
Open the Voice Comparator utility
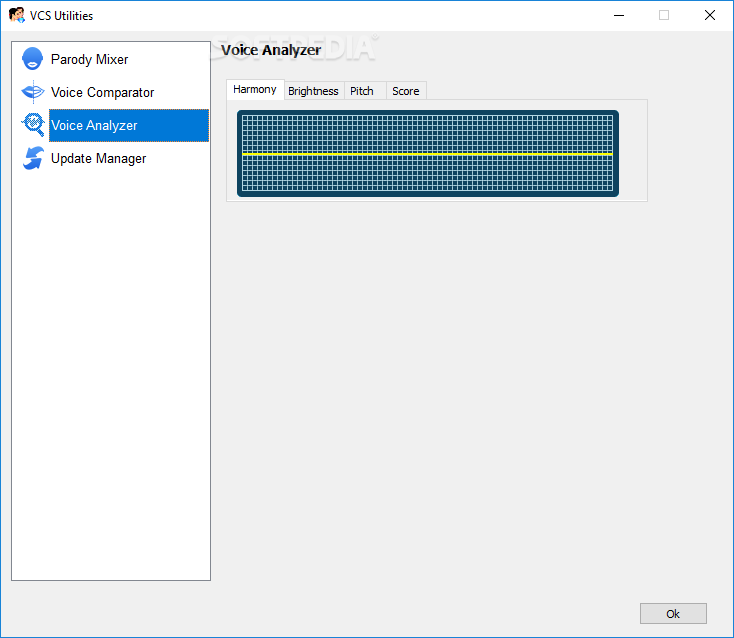pyautogui.click(x=102, y=92)
